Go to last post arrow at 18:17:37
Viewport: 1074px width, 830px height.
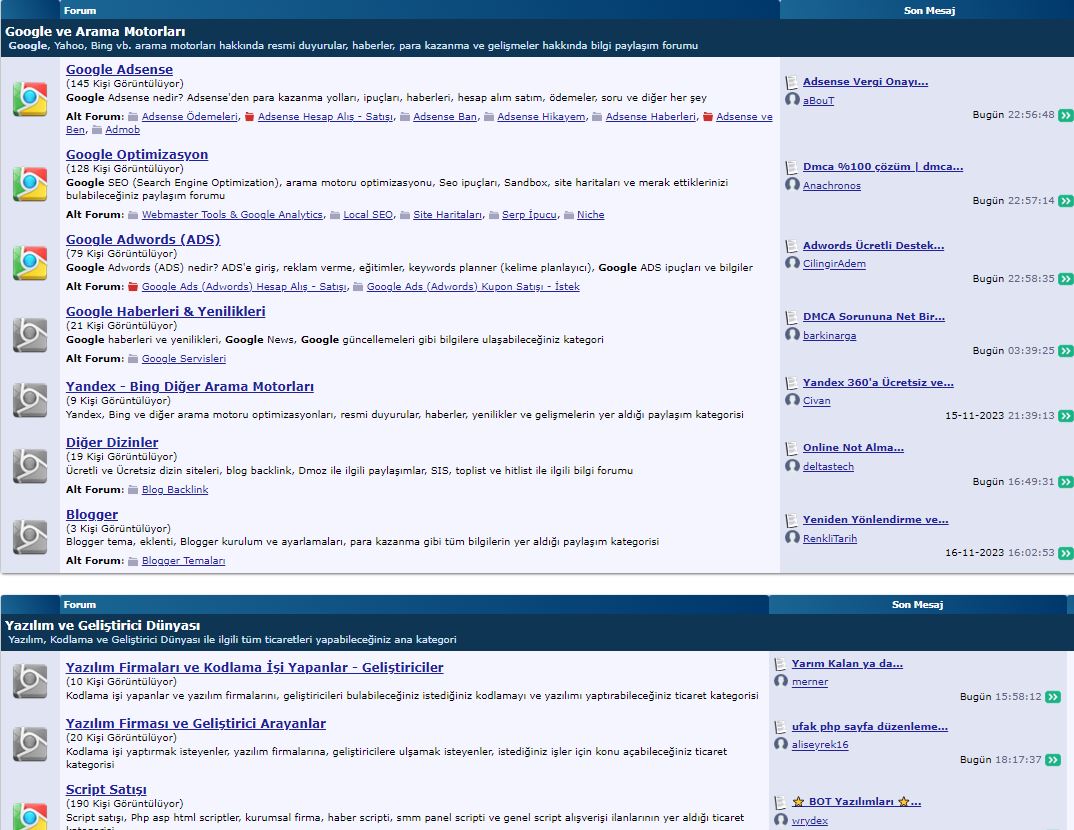tap(1053, 759)
